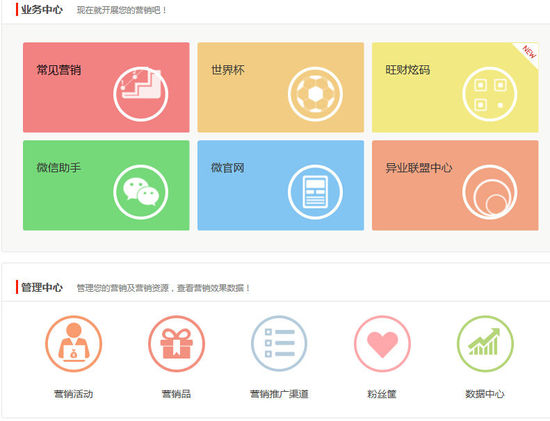Click the soccer ball icon
Image resolution: width=550 pixels, height=421 pixels.
(x=315, y=94)
